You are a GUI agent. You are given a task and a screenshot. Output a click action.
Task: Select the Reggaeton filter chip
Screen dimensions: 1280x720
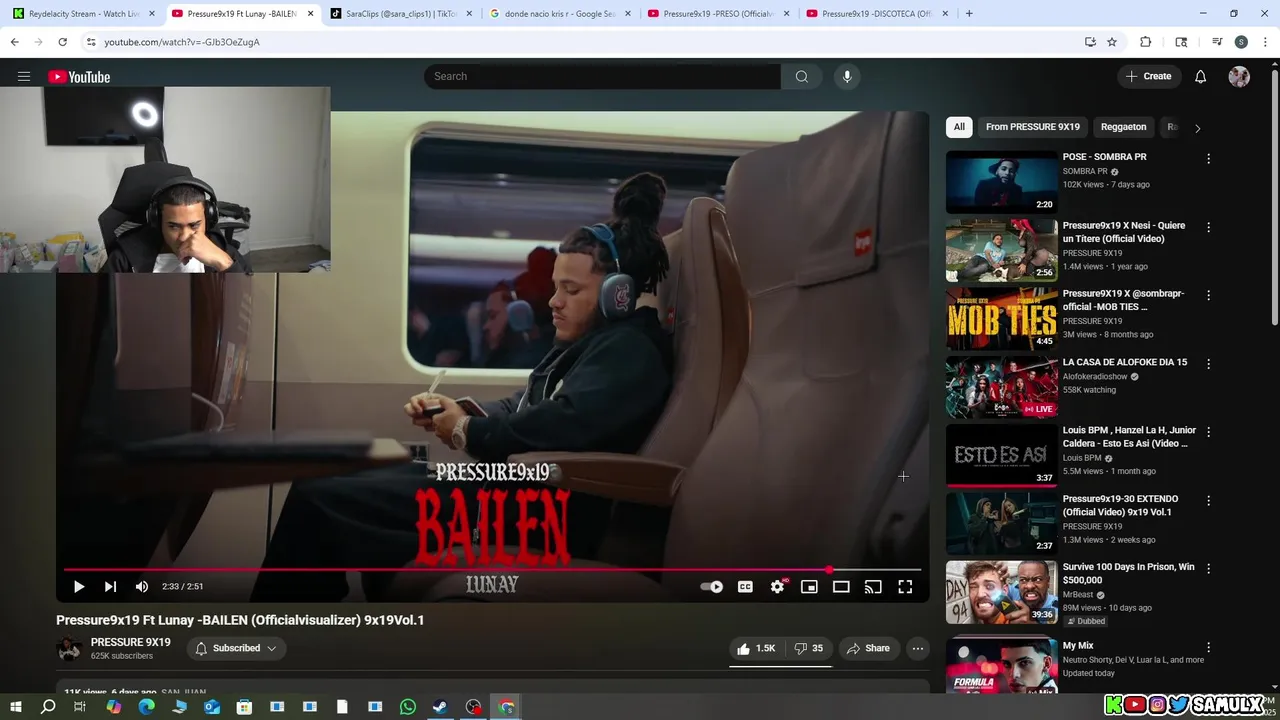tap(1123, 127)
